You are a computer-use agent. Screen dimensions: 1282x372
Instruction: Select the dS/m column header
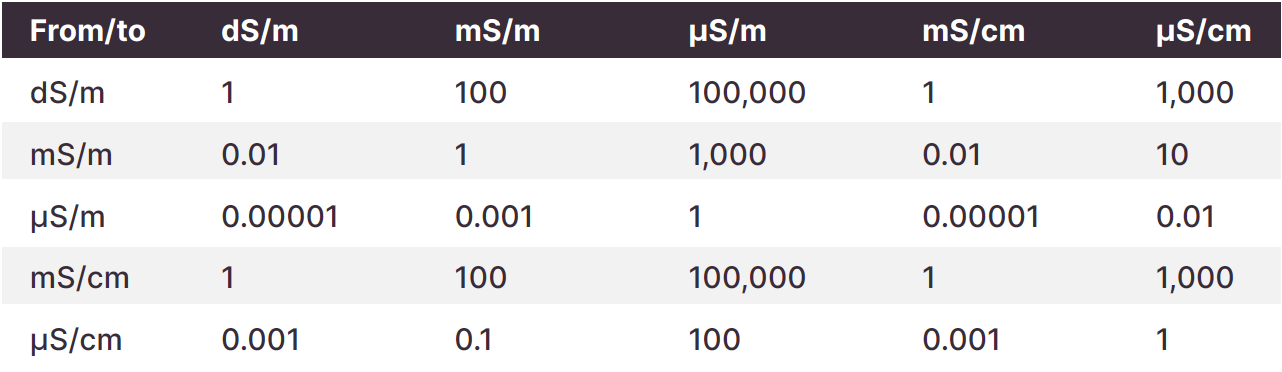coord(260,31)
